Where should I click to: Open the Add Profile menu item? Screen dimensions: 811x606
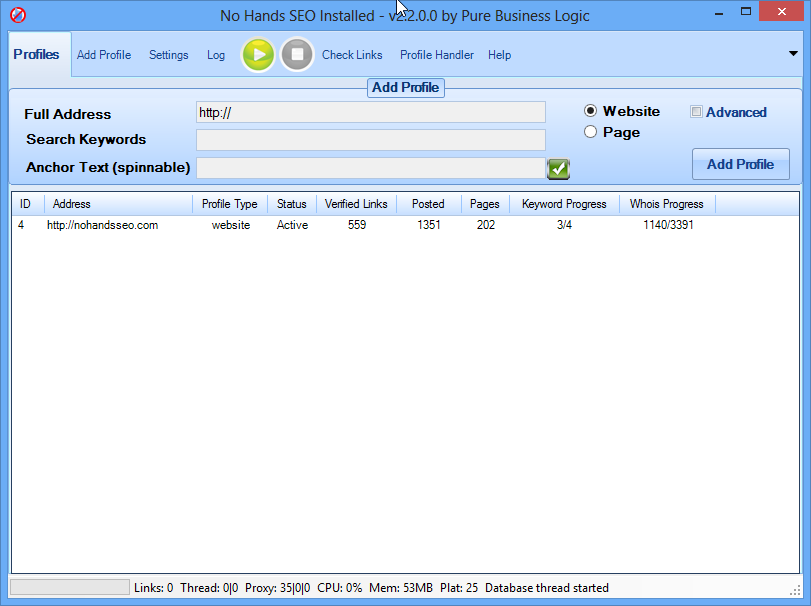click(104, 55)
